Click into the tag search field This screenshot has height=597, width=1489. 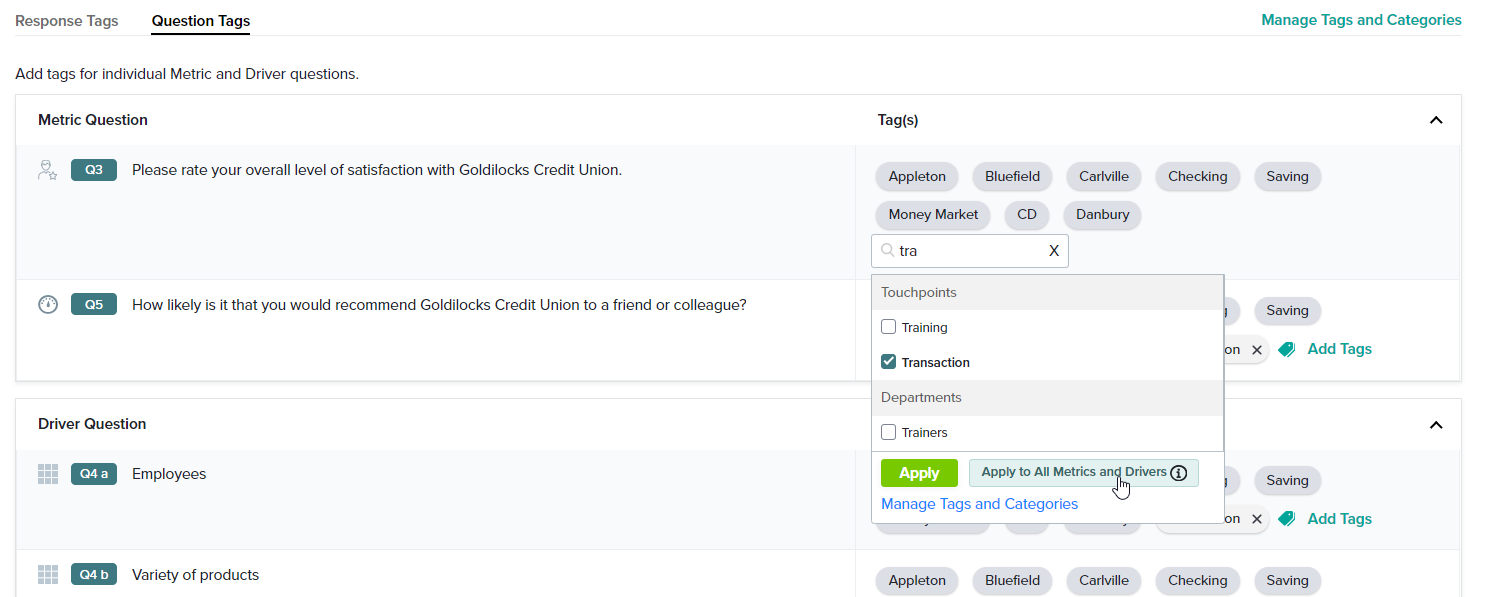965,251
